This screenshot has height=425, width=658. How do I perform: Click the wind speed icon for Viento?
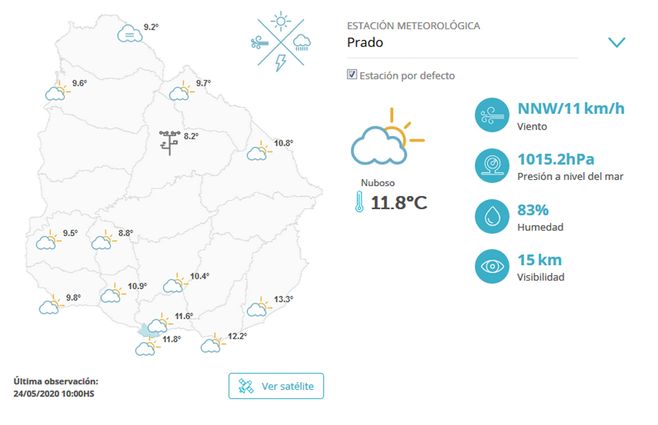point(490,114)
